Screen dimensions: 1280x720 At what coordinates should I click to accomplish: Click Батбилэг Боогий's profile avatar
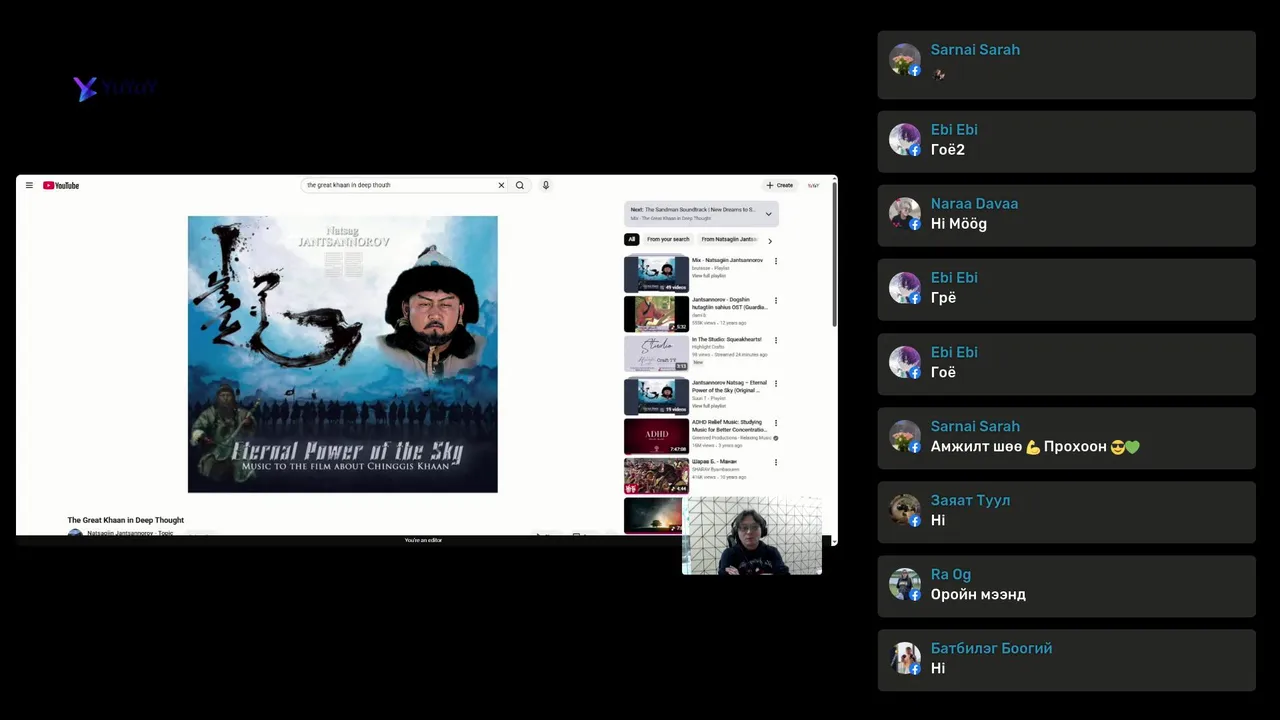(x=905, y=659)
